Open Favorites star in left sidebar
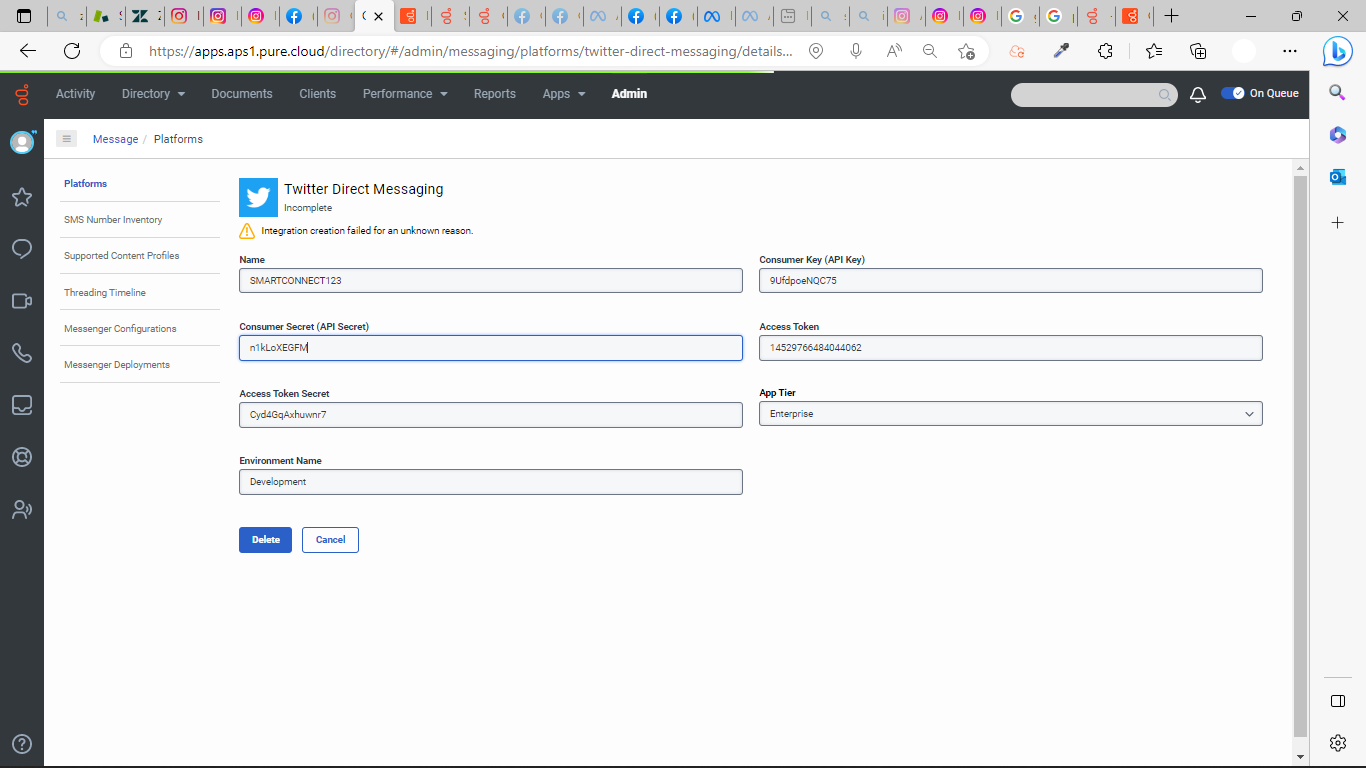Viewport: 1366px width, 768px height. point(22,197)
